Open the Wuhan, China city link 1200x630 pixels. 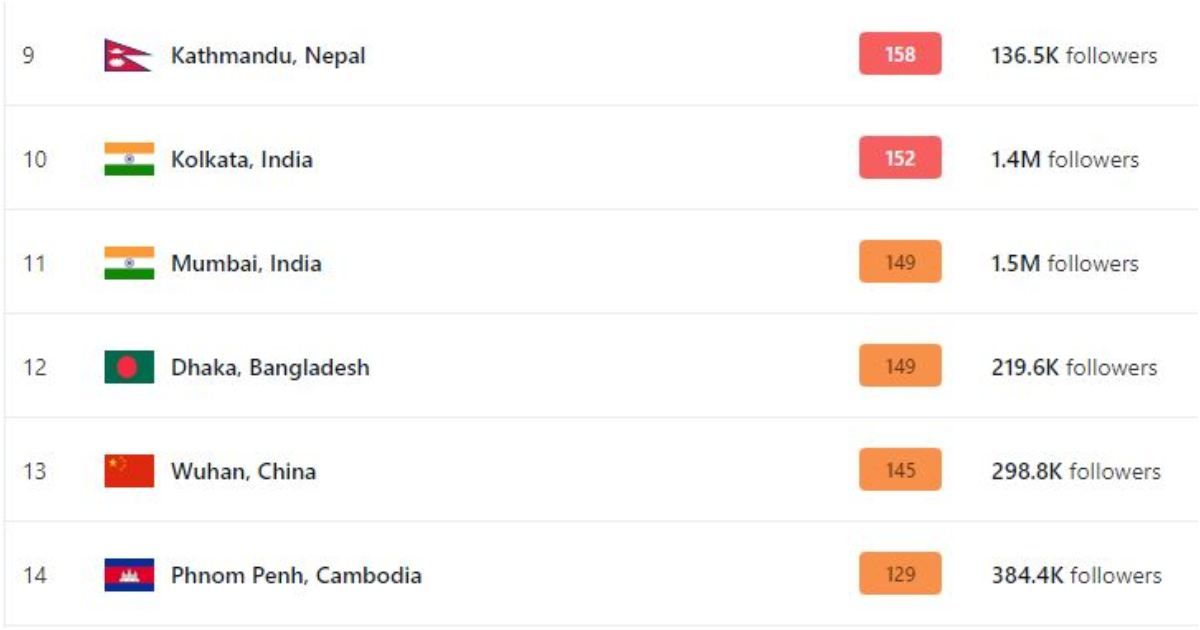243,472
